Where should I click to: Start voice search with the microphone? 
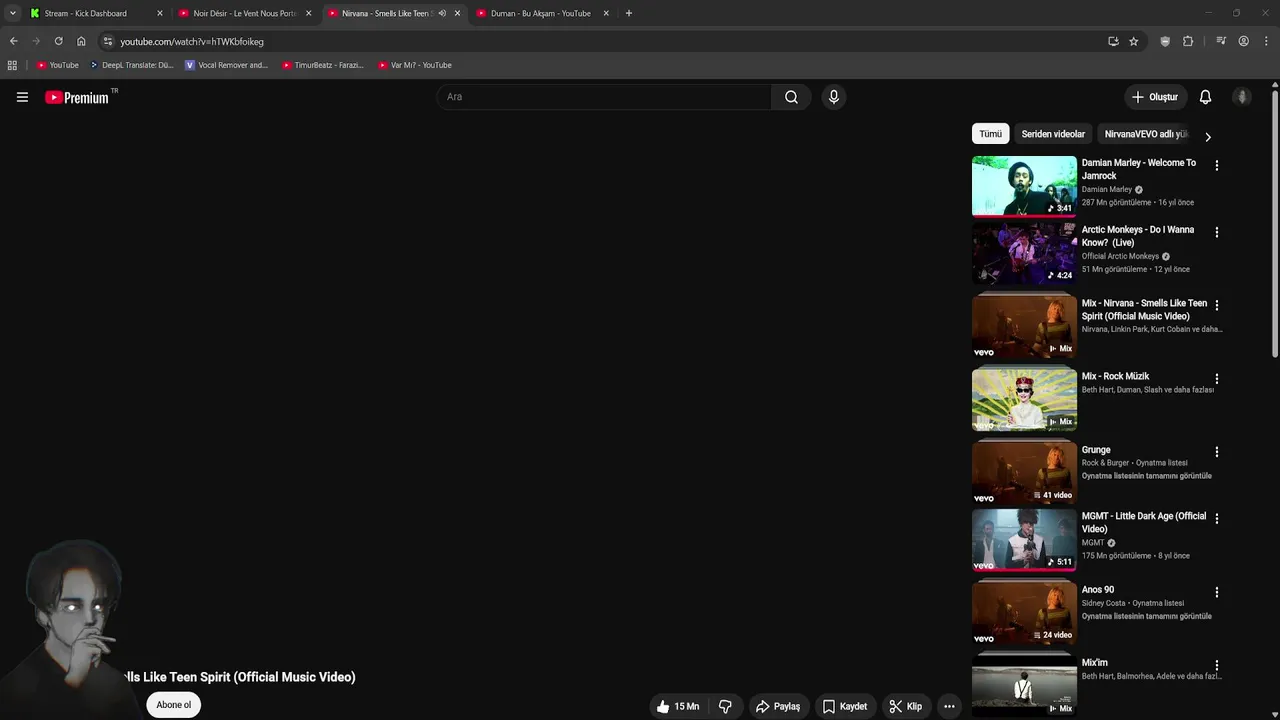[x=834, y=97]
